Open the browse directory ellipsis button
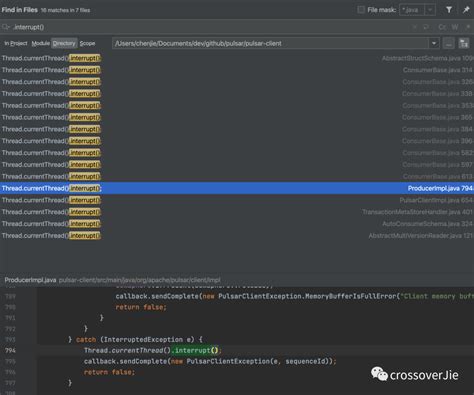This screenshot has height=395, width=474. coord(449,44)
